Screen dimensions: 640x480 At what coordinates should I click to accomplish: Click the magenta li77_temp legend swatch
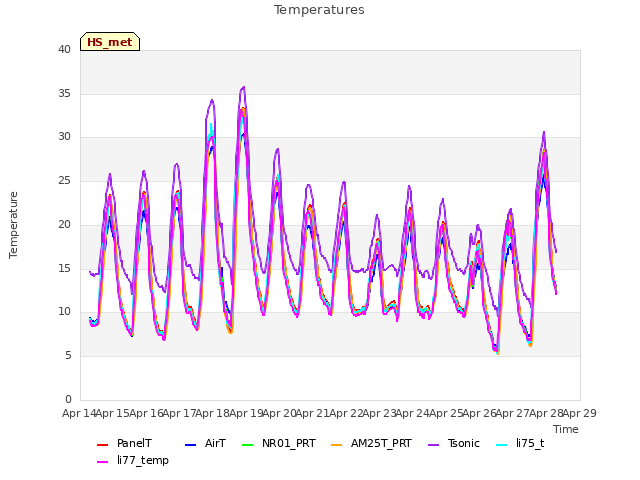(102, 462)
